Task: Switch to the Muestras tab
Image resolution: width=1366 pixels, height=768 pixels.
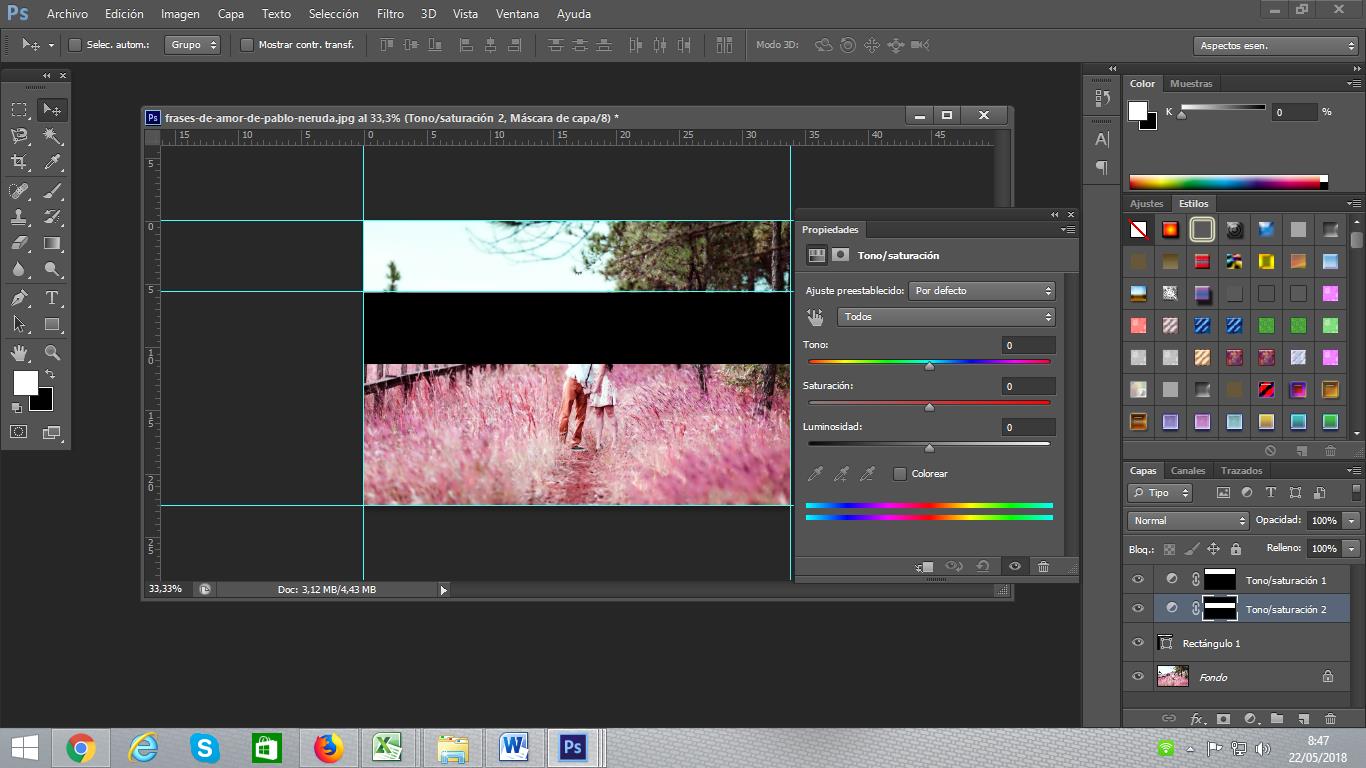Action: 1191,84
